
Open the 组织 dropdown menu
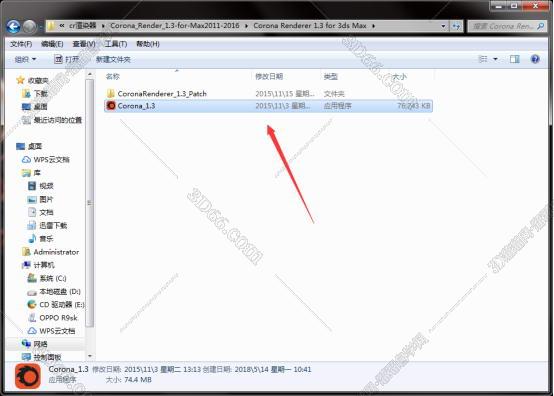tap(25, 59)
